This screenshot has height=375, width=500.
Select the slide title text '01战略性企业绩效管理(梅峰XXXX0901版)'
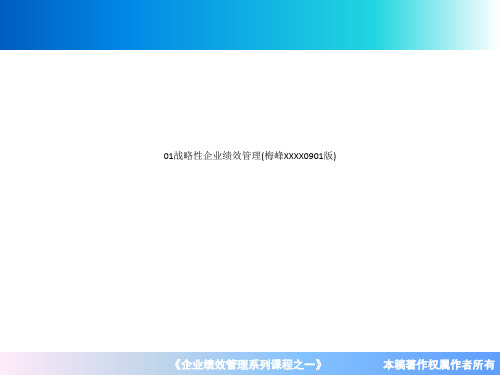click(x=250, y=156)
